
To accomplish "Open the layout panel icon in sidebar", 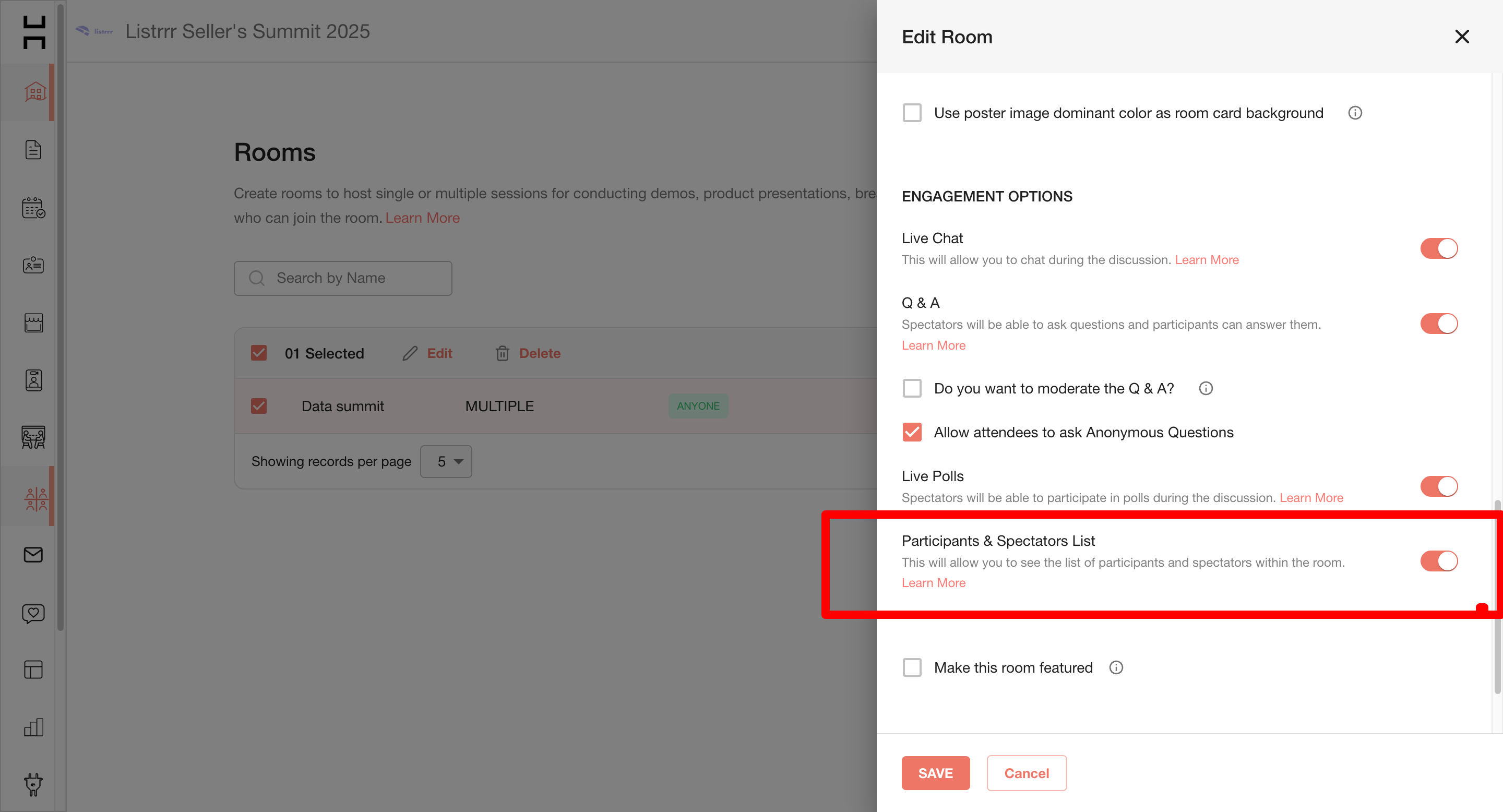I will 33,670.
